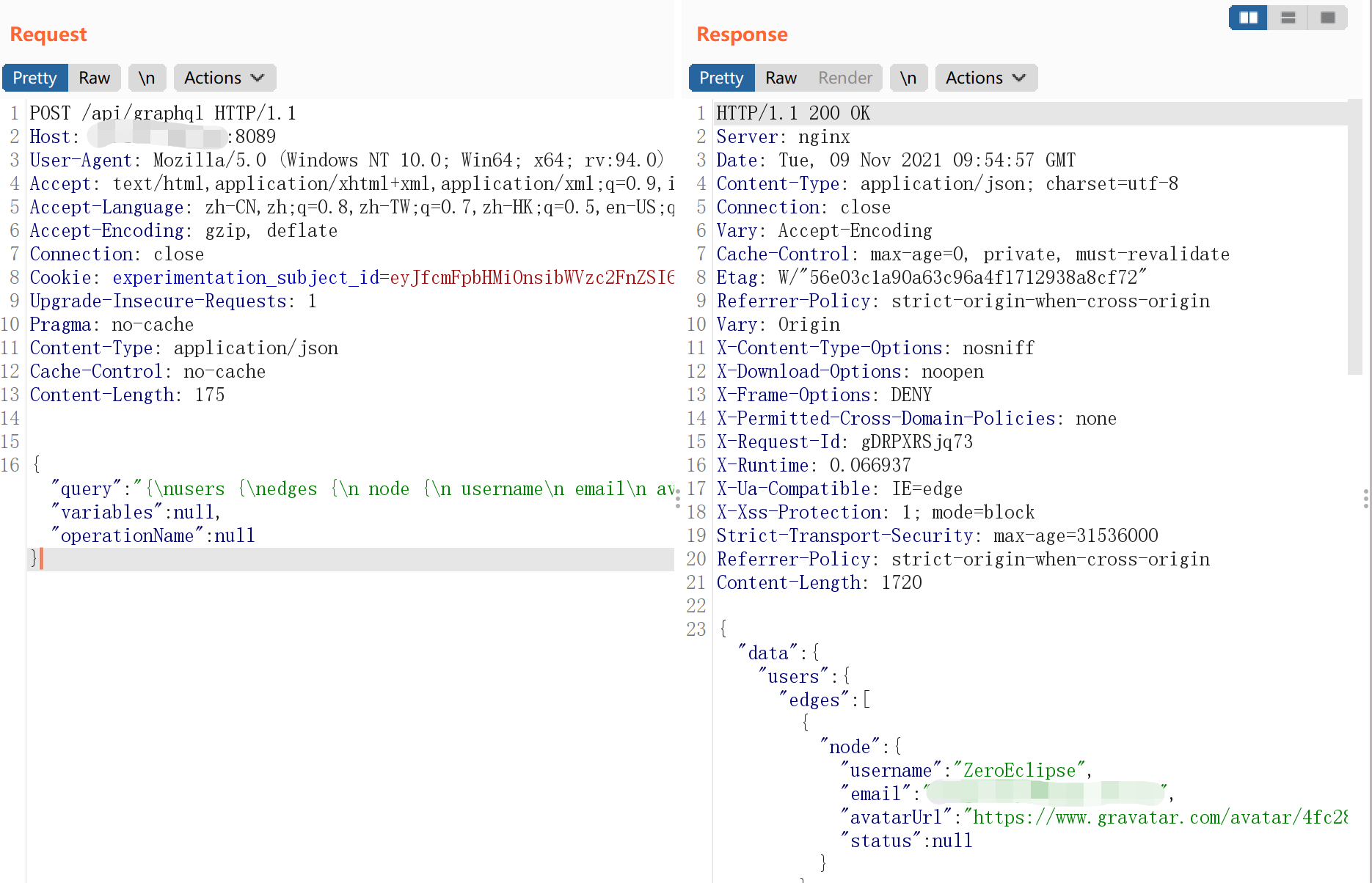The height and width of the screenshot is (883, 1372).
Task: Click the Cookie experimentation_subject_id line
Action: [351, 277]
